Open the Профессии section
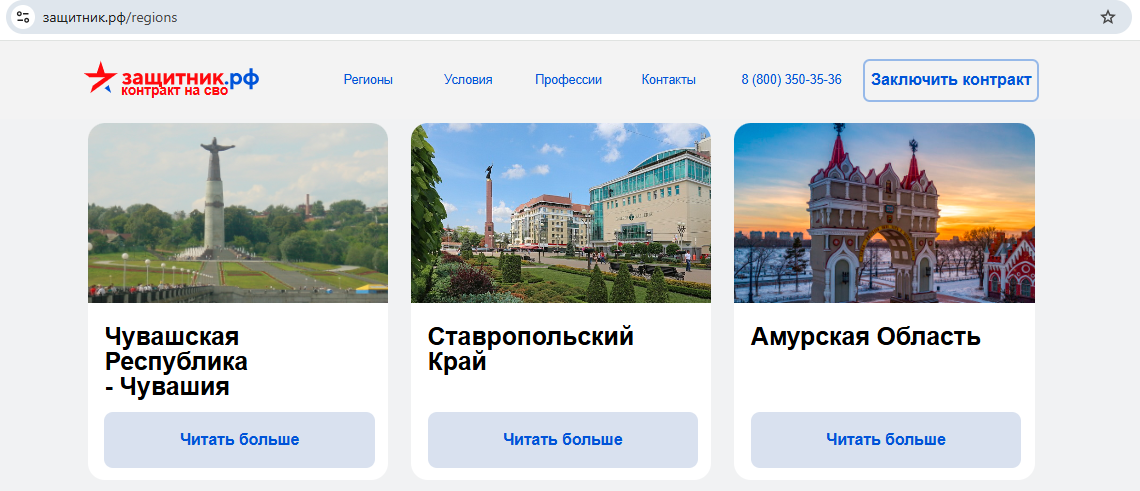This screenshot has height=491, width=1140. (x=569, y=80)
